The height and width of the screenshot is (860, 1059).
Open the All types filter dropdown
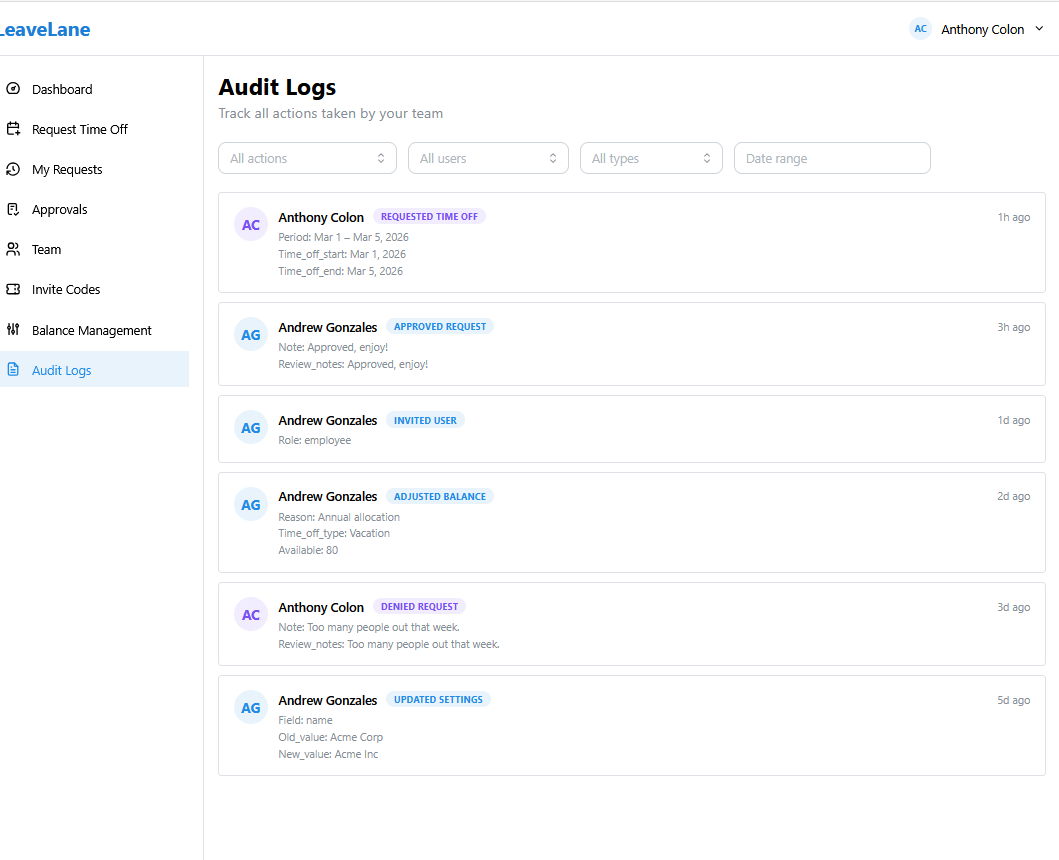651,158
